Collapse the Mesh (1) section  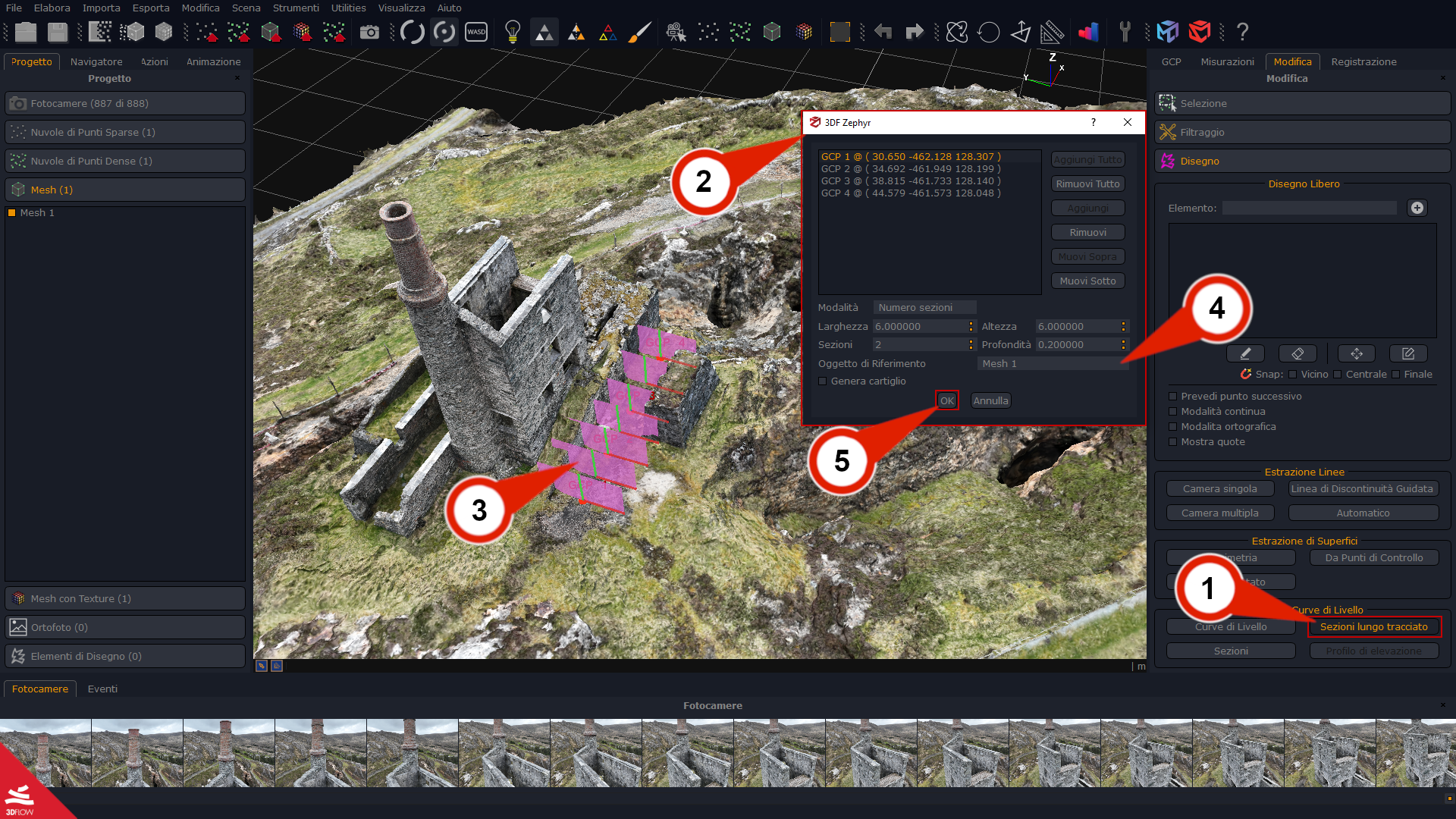click(125, 190)
